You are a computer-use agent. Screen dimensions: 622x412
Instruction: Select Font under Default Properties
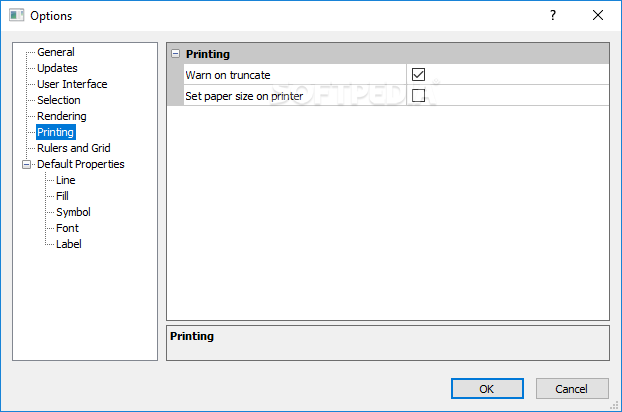click(67, 228)
